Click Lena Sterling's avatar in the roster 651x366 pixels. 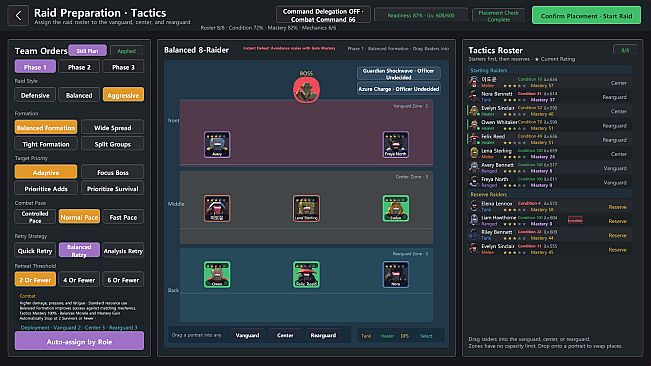473,153
